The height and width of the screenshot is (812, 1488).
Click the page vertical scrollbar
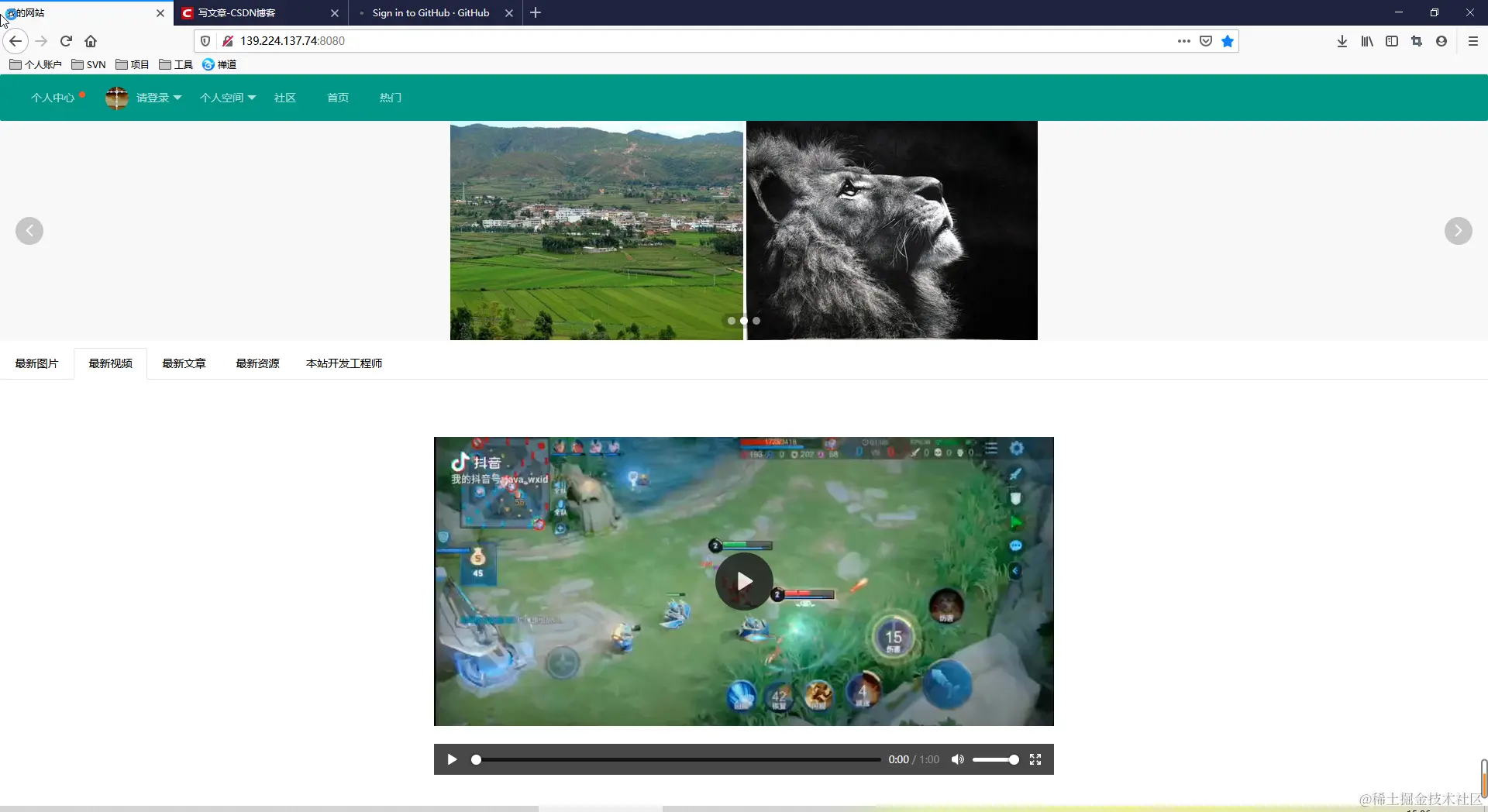(1483, 777)
